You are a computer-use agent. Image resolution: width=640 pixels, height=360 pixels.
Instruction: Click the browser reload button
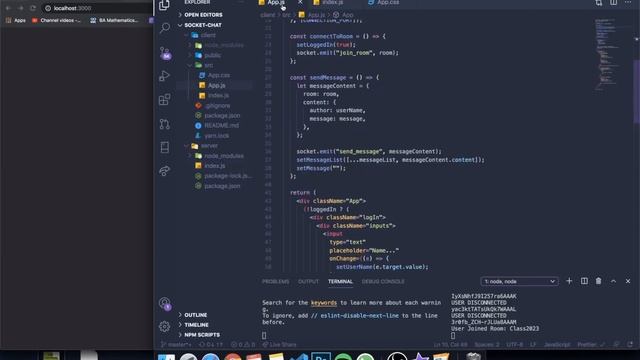click(x=33, y=8)
